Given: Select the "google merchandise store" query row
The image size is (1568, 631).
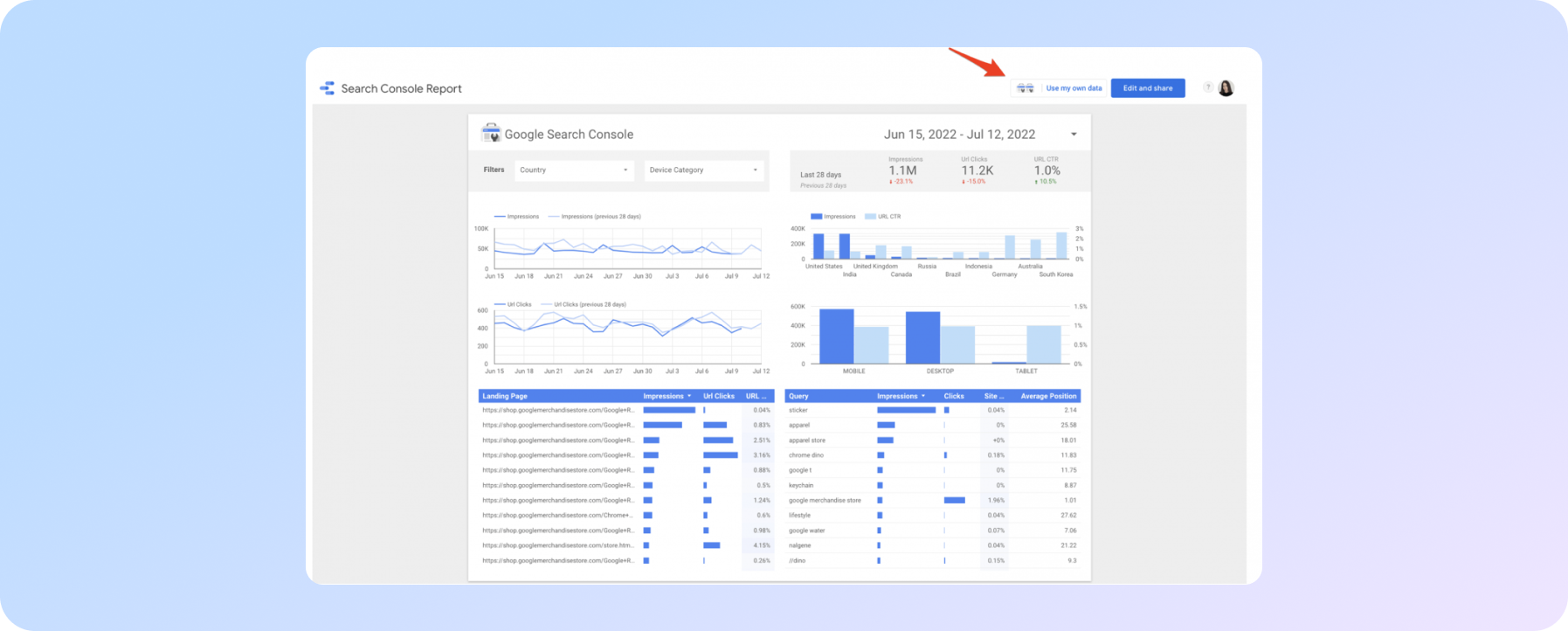Looking at the screenshot, I should point(825,501).
